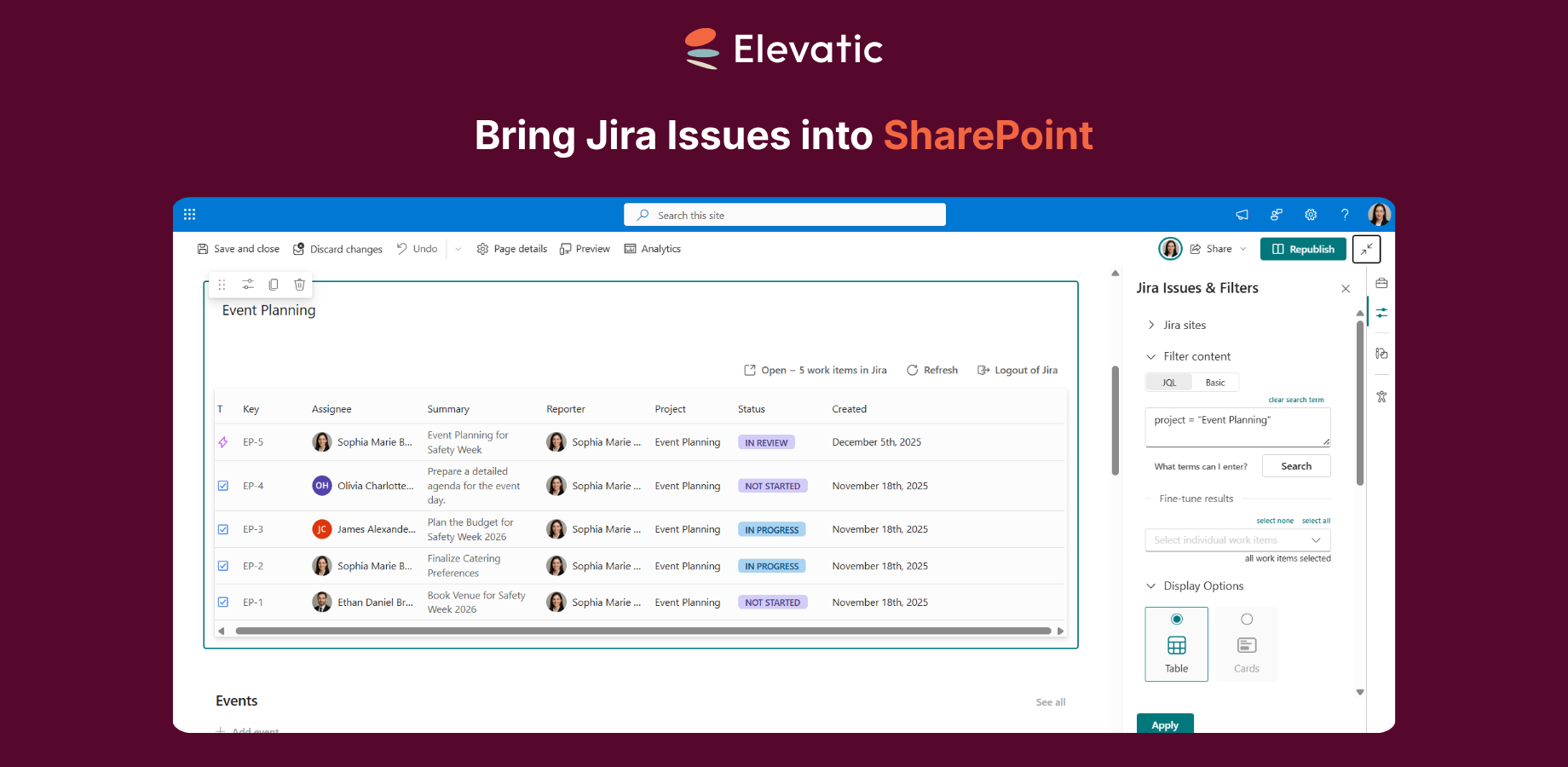Image resolution: width=1568 pixels, height=767 pixels.
Task: Open the app launcher waffle icon
Action: click(189, 214)
